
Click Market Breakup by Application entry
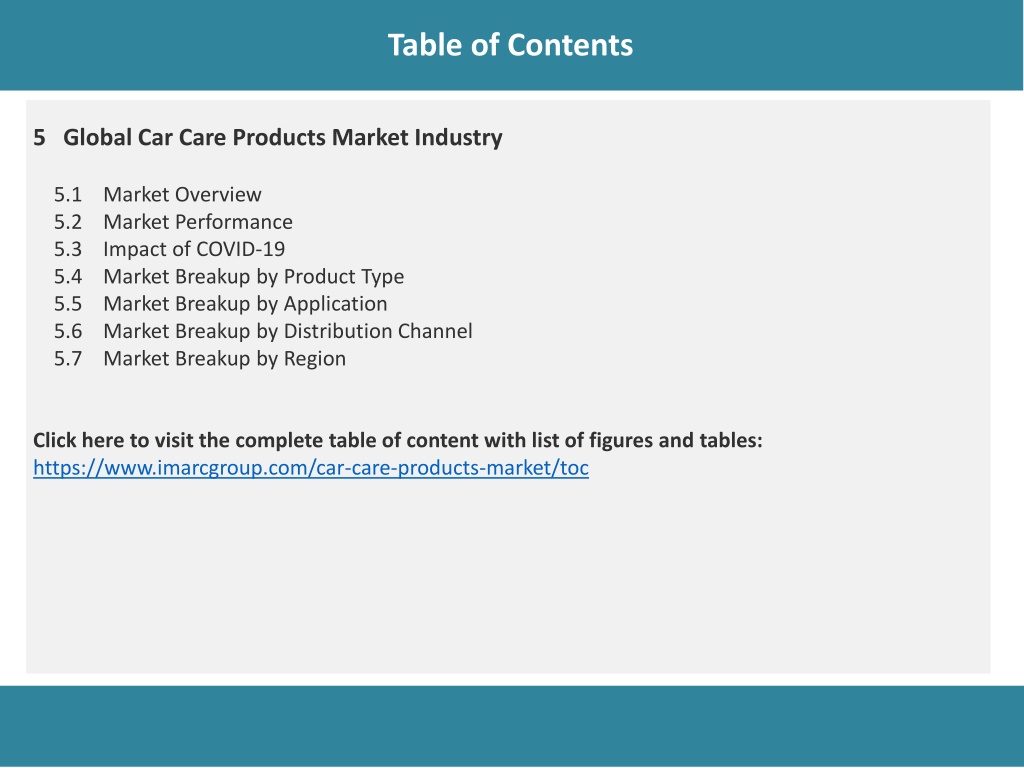[x=245, y=304]
